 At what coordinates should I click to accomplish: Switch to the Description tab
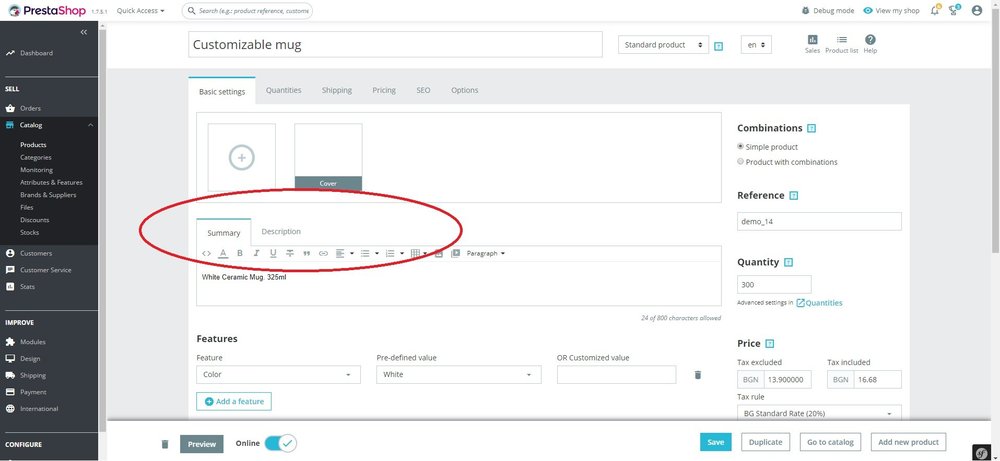(x=281, y=231)
